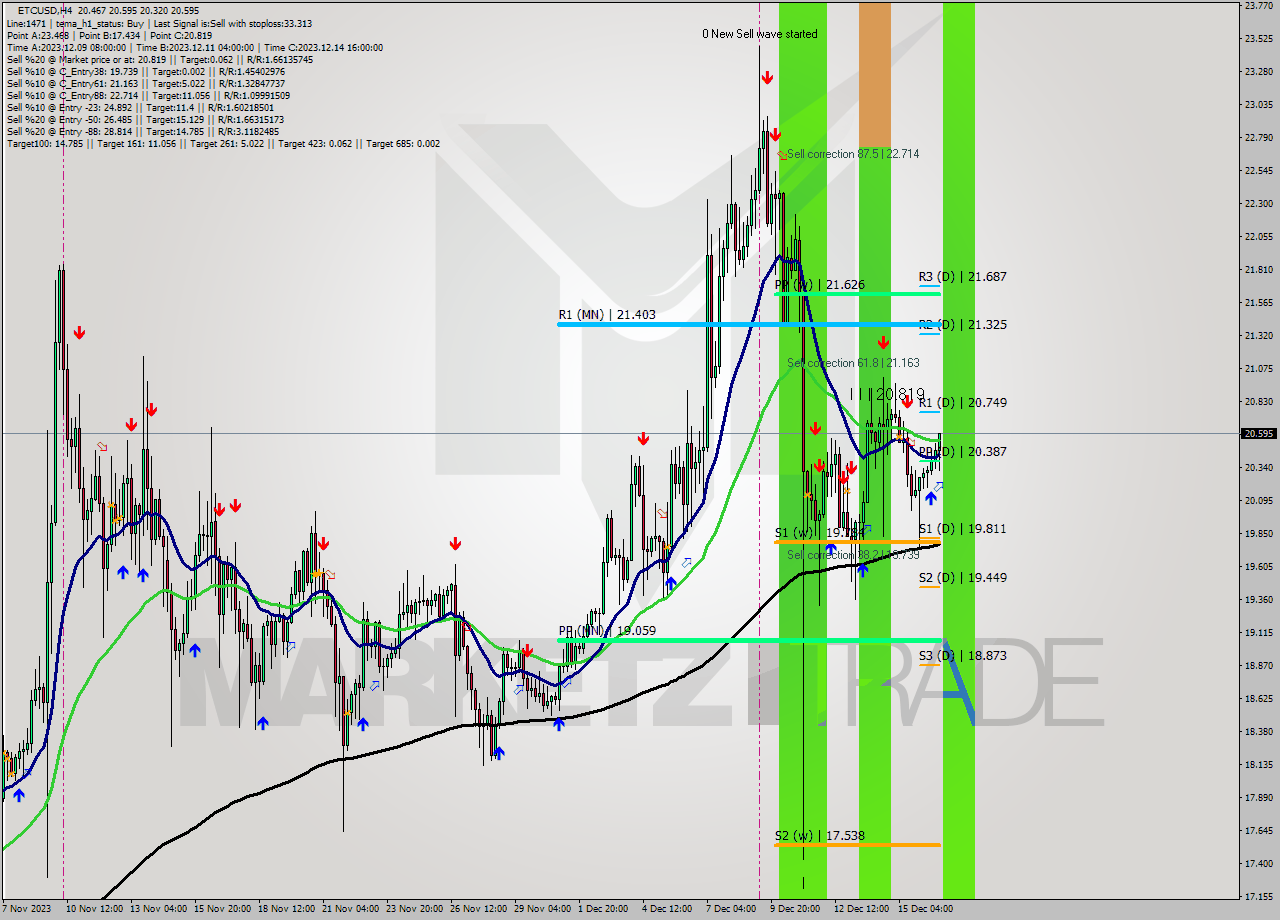Image resolution: width=1280 pixels, height=920 pixels.
Task: Click the 'S2 (w) | 17.538' label
Action: (820, 835)
